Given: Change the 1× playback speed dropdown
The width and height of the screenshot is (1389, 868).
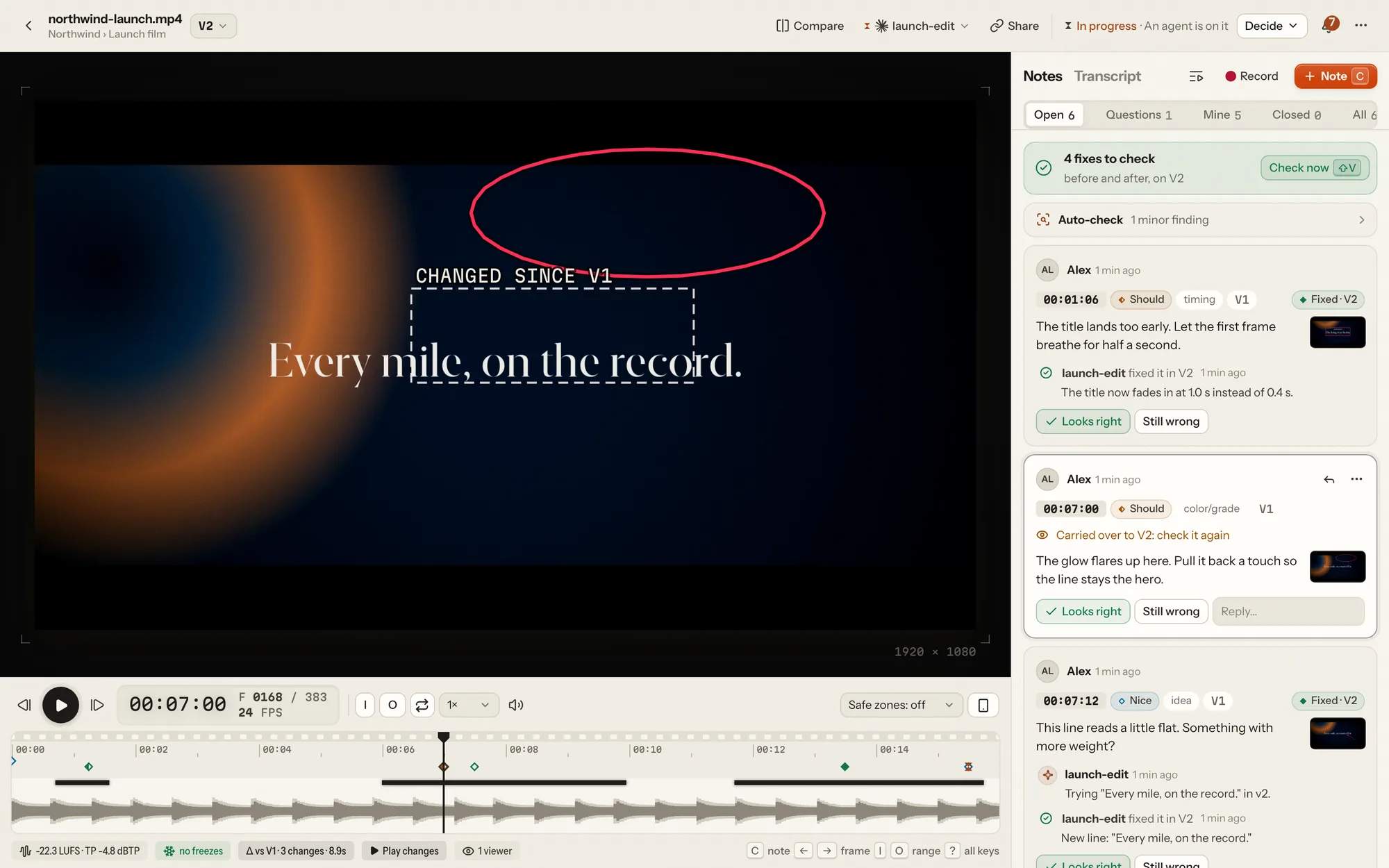Looking at the screenshot, I should pos(469,705).
